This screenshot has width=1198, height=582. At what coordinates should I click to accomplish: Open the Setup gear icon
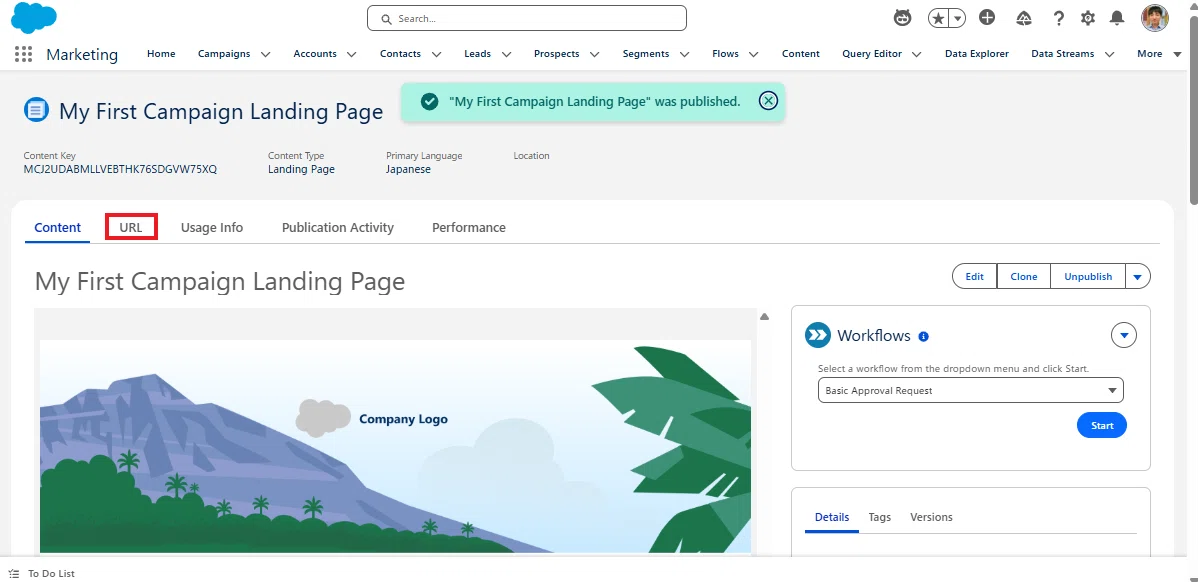(x=1088, y=18)
